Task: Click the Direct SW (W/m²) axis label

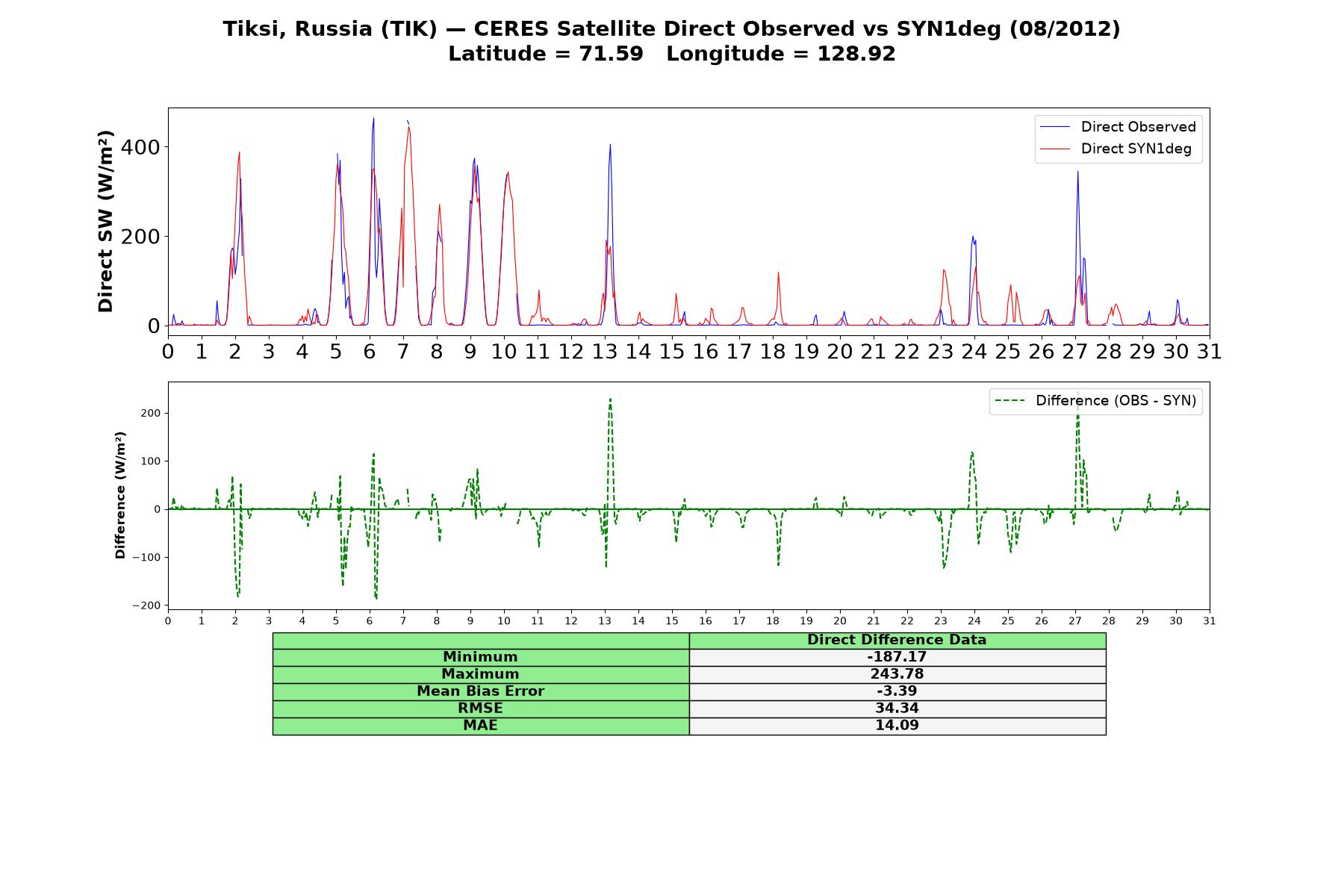Action: pyautogui.click(x=106, y=221)
